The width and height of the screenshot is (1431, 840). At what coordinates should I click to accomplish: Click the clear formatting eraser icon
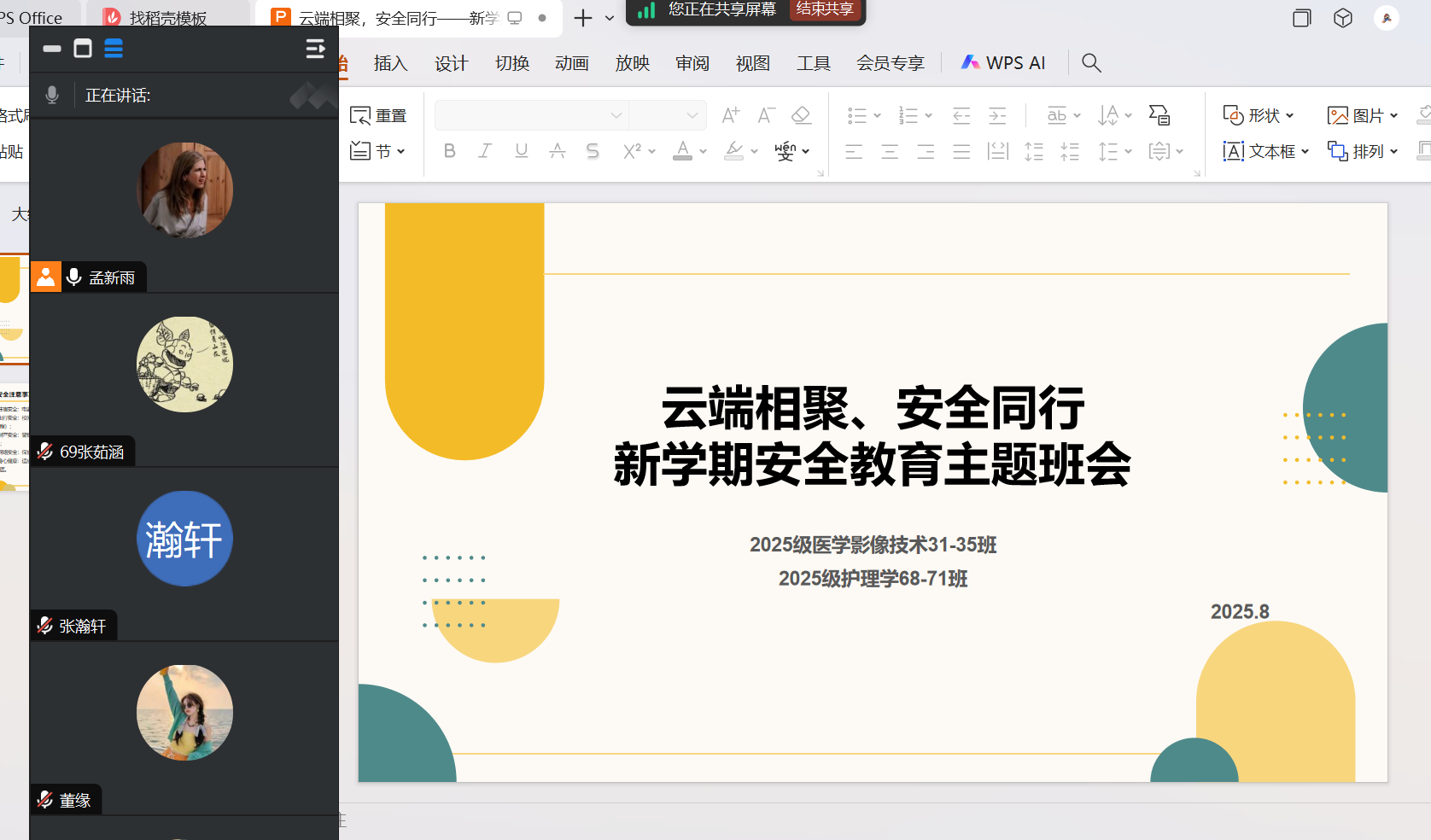click(x=801, y=115)
